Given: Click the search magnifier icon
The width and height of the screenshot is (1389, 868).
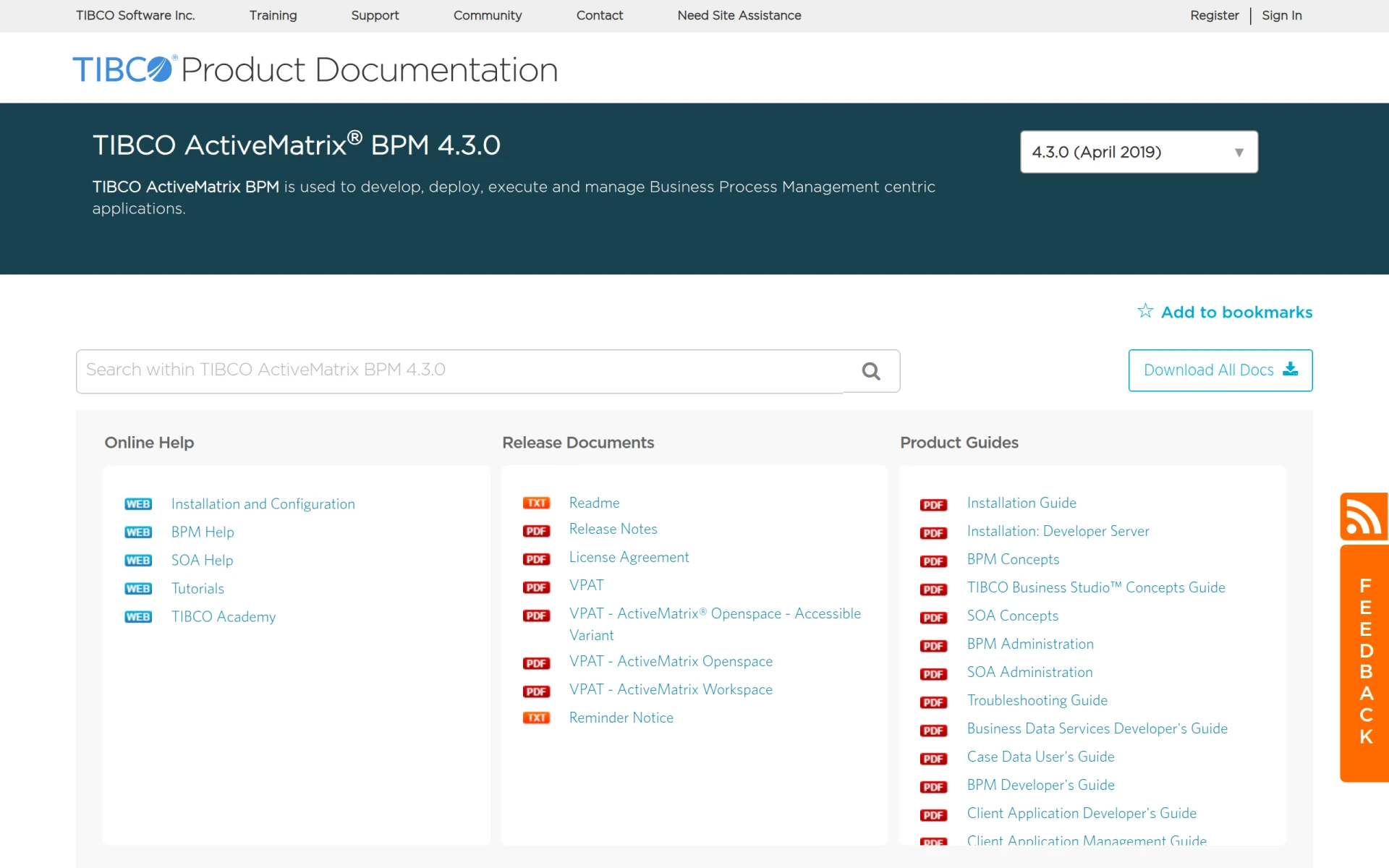Looking at the screenshot, I should 871,371.
